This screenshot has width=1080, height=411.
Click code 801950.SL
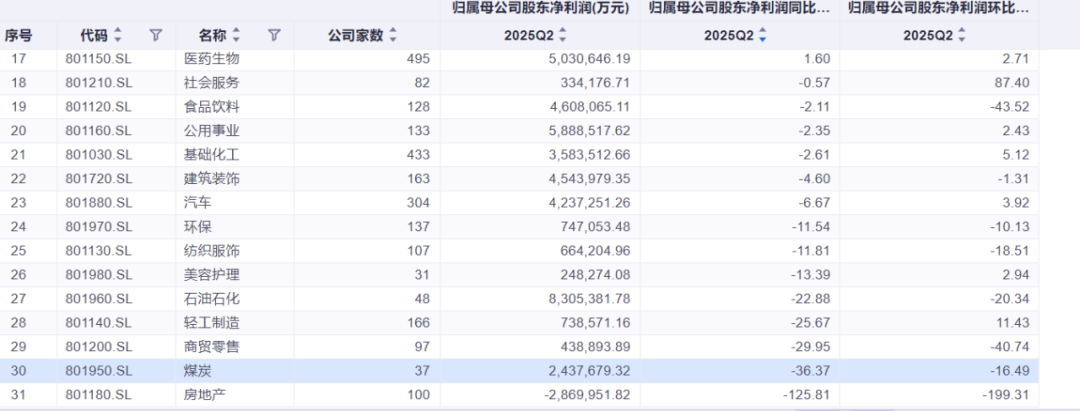[x=98, y=371]
